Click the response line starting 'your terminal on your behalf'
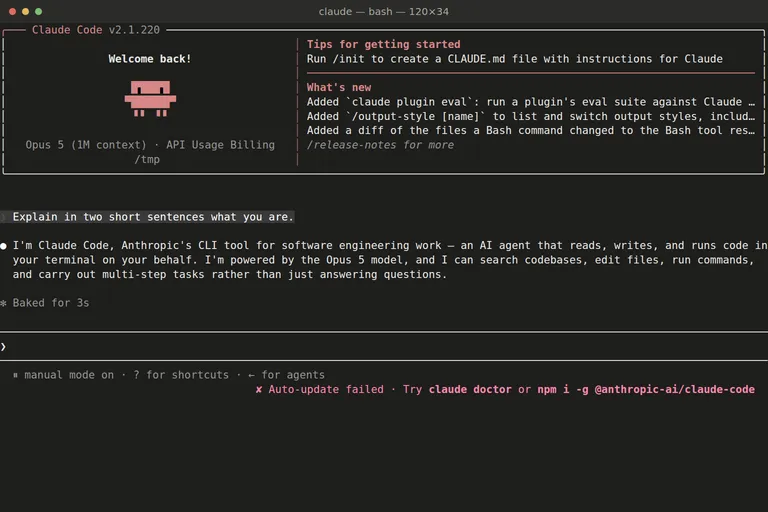768x512 pixels. (384, 260)
